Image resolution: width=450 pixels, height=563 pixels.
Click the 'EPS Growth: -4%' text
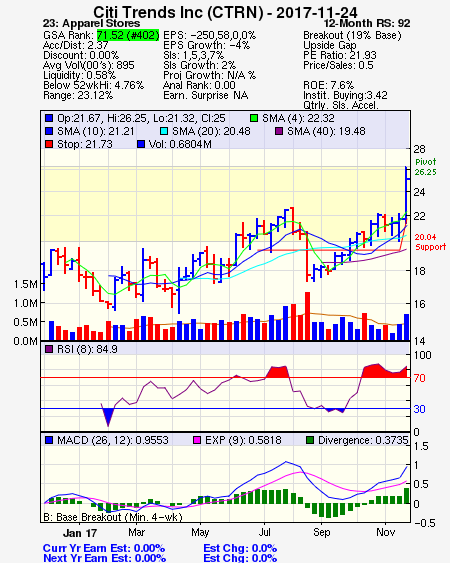click(207, 45)
